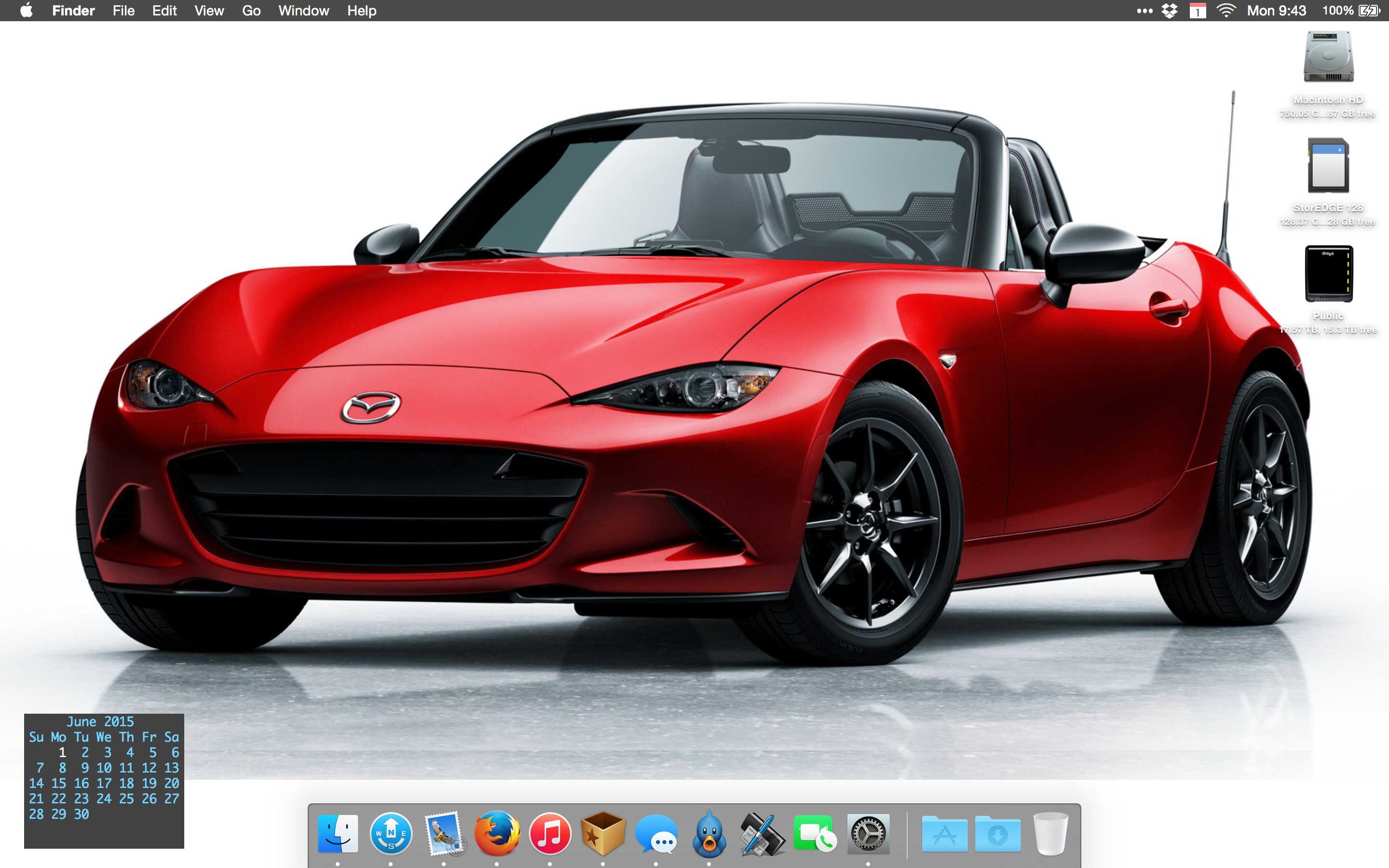Image resolution: width=1389 pixels, height=868 pixels.
Task: Select the StorEDGE 128 card icon
Action: [x=1328, y=165]
